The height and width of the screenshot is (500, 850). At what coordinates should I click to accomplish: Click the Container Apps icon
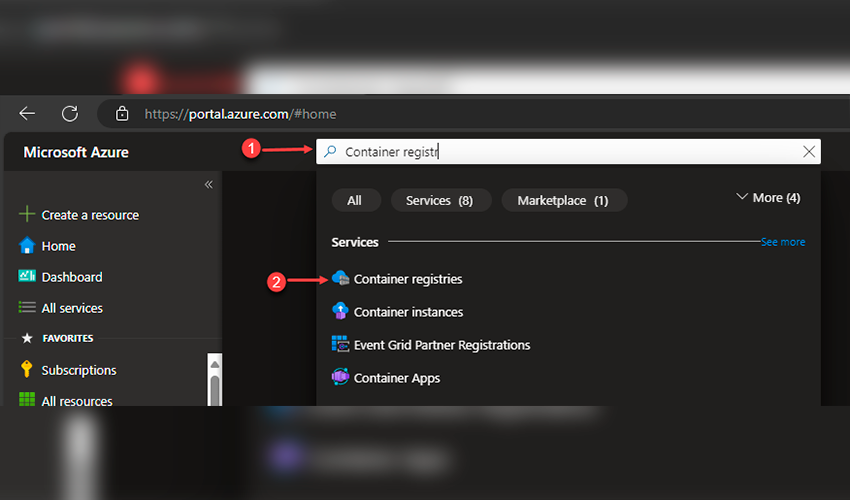point(340,377)
